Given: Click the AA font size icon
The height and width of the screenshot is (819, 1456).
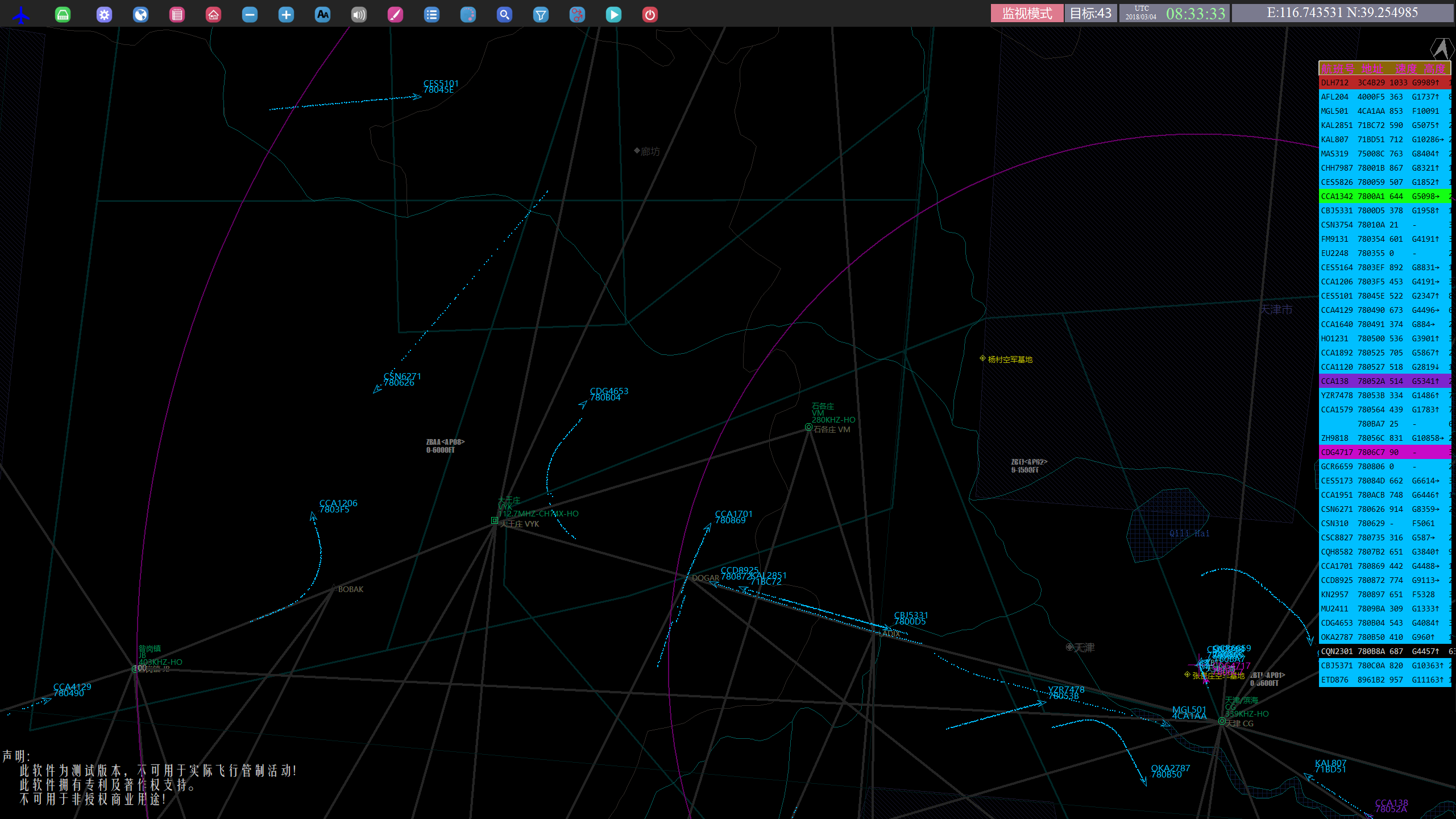Looking at the screenshot, I should coord(322,14).
